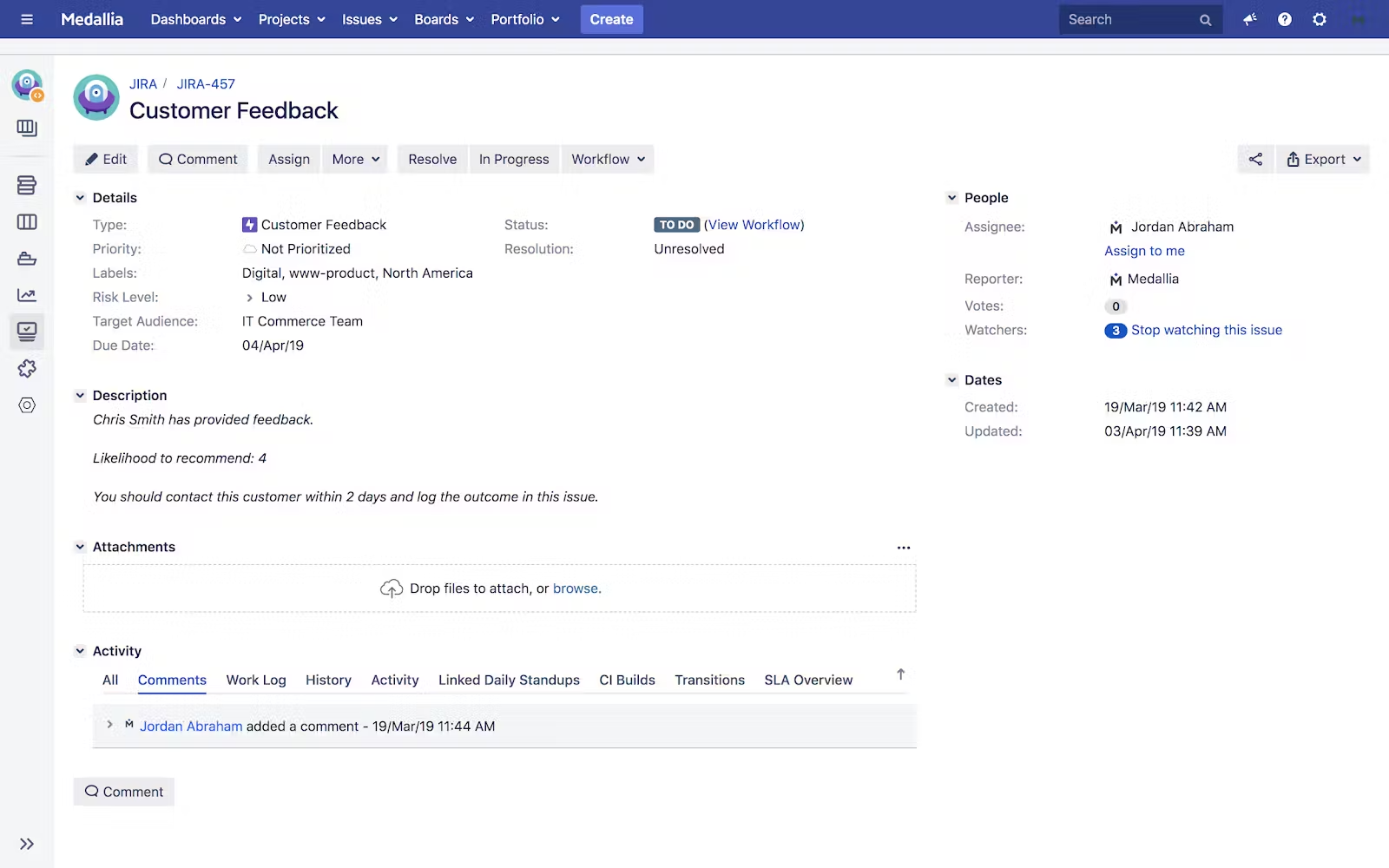The width and height of the screenshot is (1389, 868).
Task: Open the issues monitor icon in sidebar
Action: coord(27,332)
